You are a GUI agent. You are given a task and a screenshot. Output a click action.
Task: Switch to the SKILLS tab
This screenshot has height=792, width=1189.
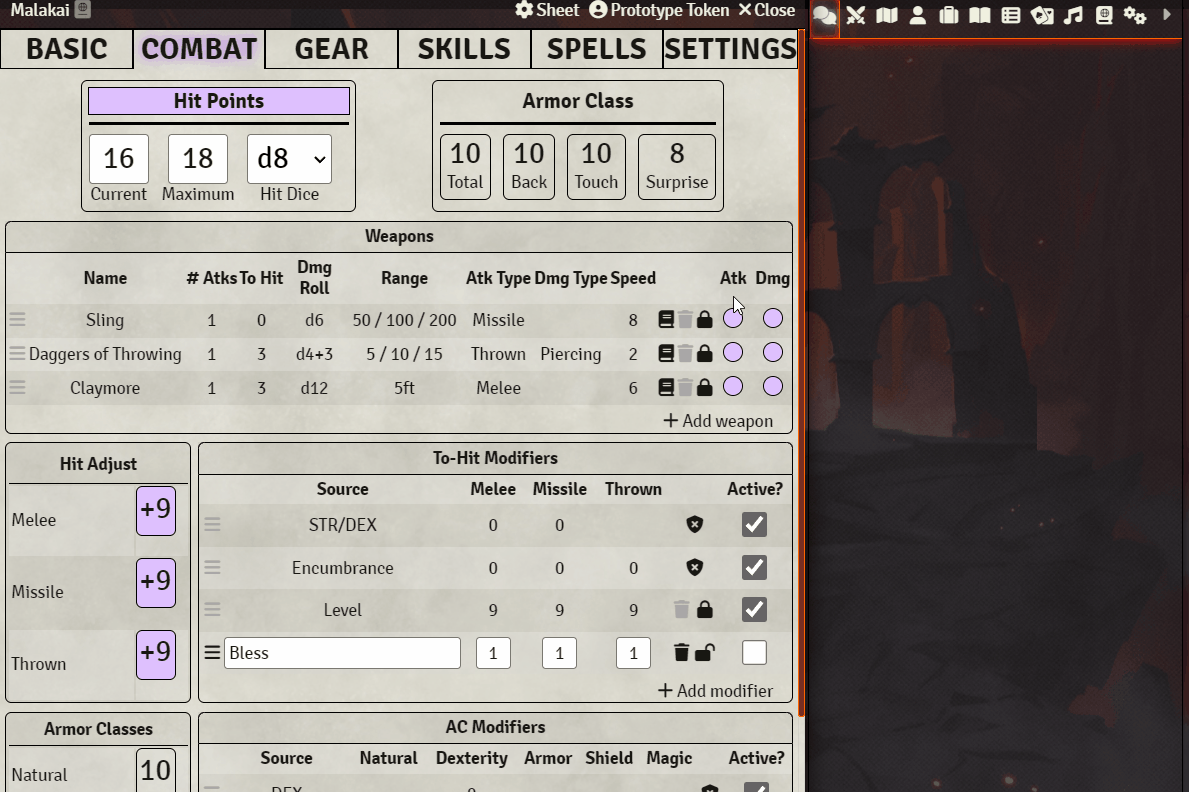[464, 49]
